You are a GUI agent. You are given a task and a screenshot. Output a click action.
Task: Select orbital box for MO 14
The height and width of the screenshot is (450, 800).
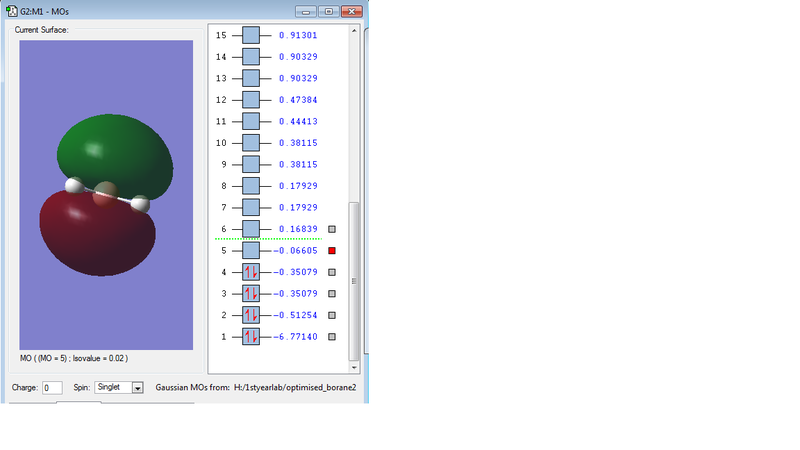[x=251, y=57]
